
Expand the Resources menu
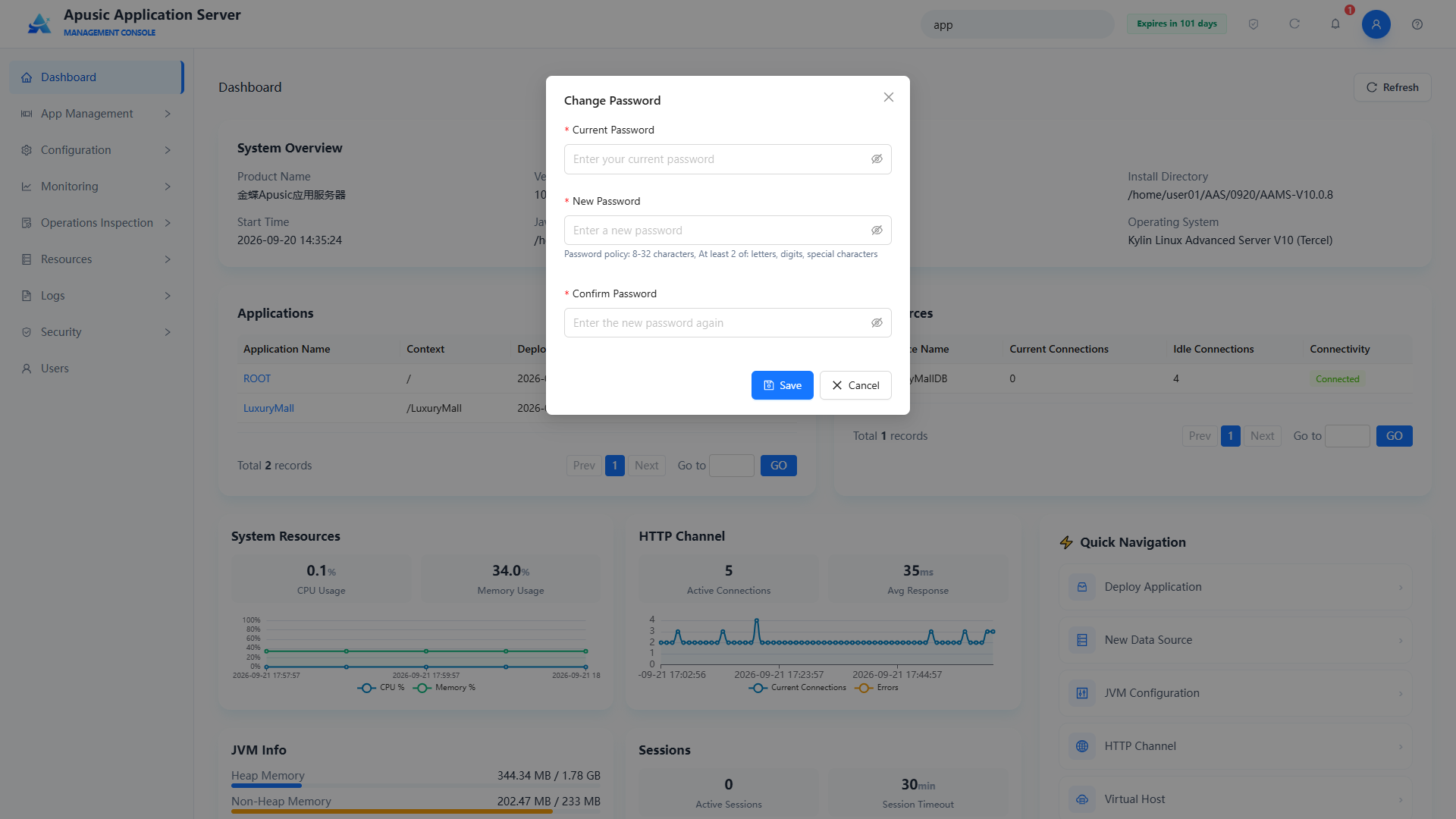pos(96,259)
